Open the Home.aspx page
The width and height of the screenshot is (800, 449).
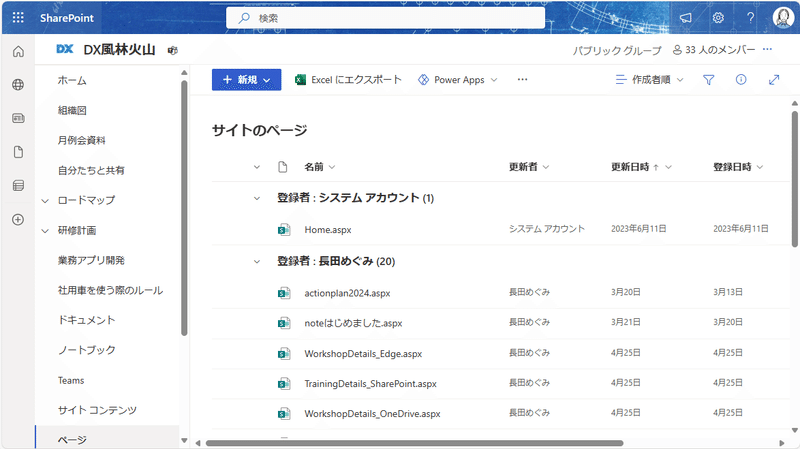(328, 230)
